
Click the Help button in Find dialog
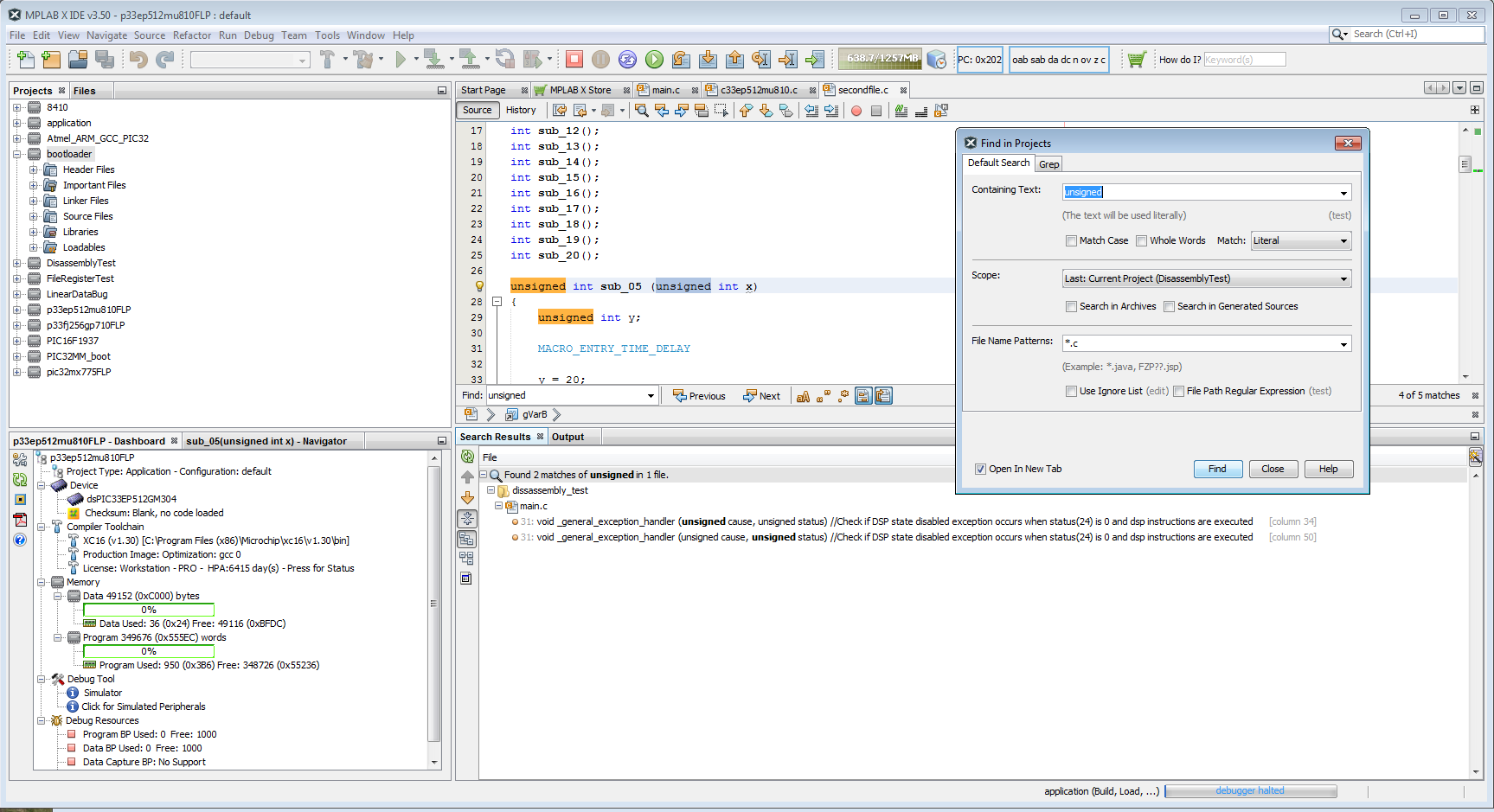[x=1329, y=469]
